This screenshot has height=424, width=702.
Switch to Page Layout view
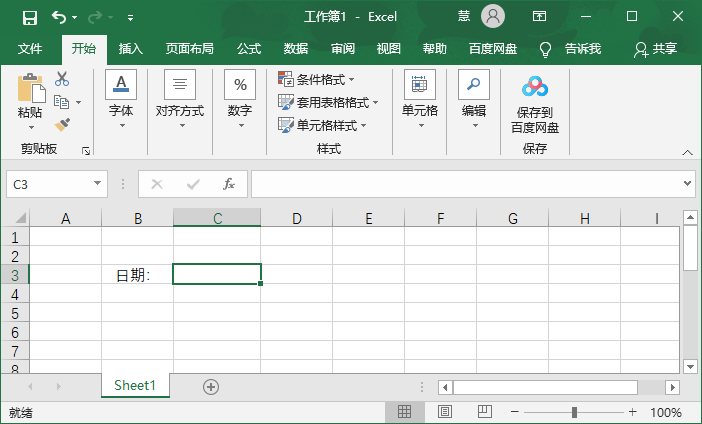tap(445, 412)
